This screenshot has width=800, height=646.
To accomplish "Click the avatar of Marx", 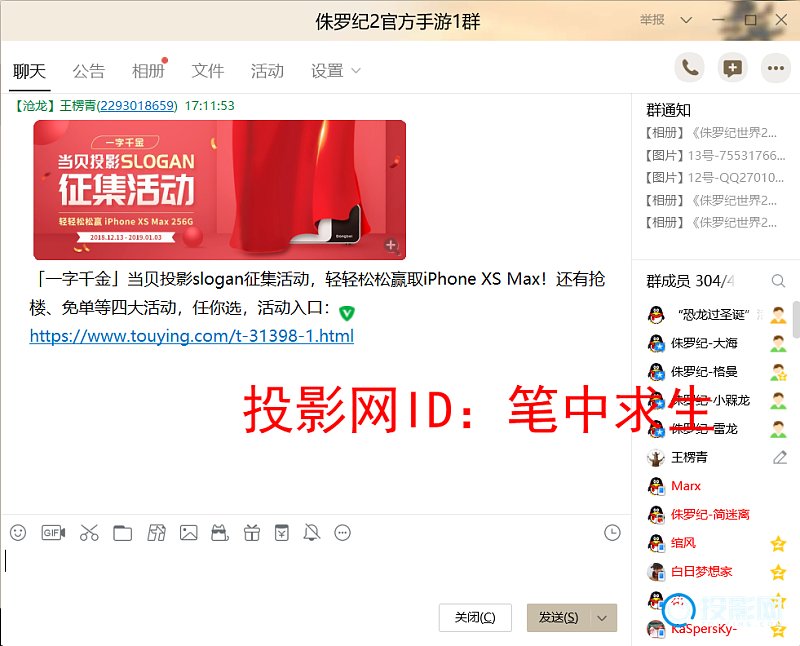I will pyautogui.click(x=656, y=486).
